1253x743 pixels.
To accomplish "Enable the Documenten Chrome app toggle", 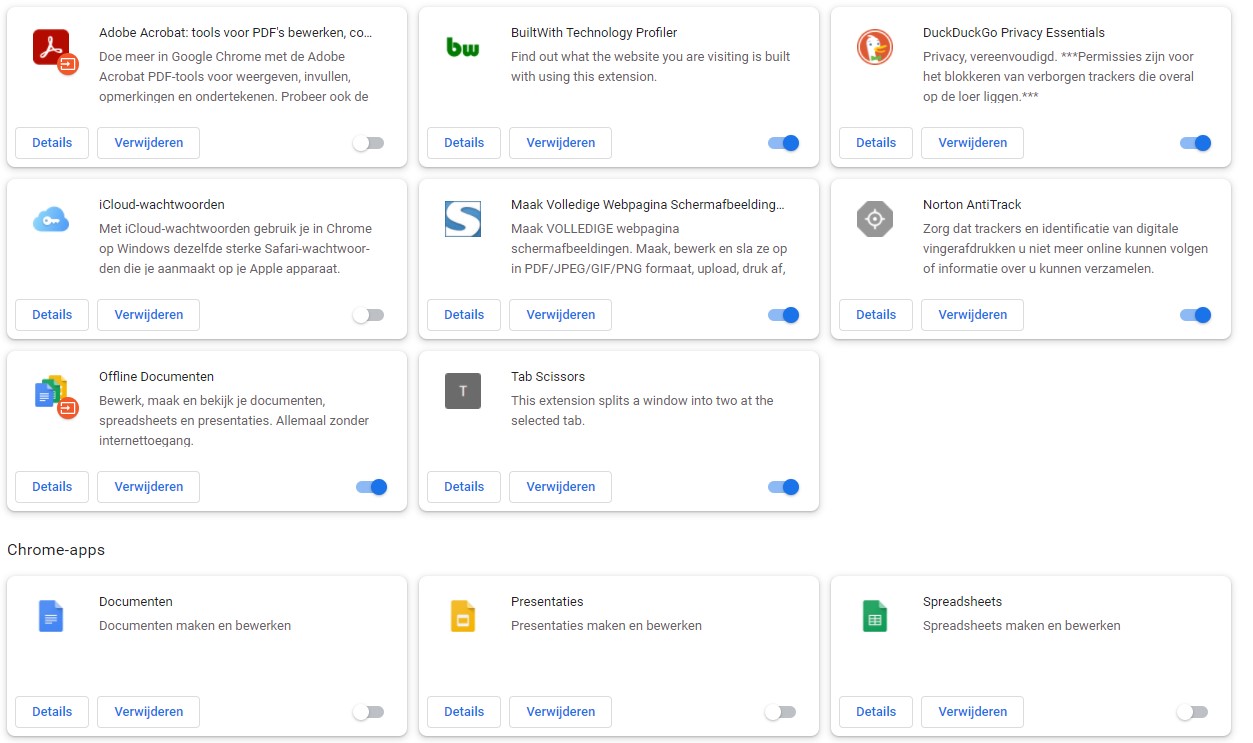I will point(368,712).
